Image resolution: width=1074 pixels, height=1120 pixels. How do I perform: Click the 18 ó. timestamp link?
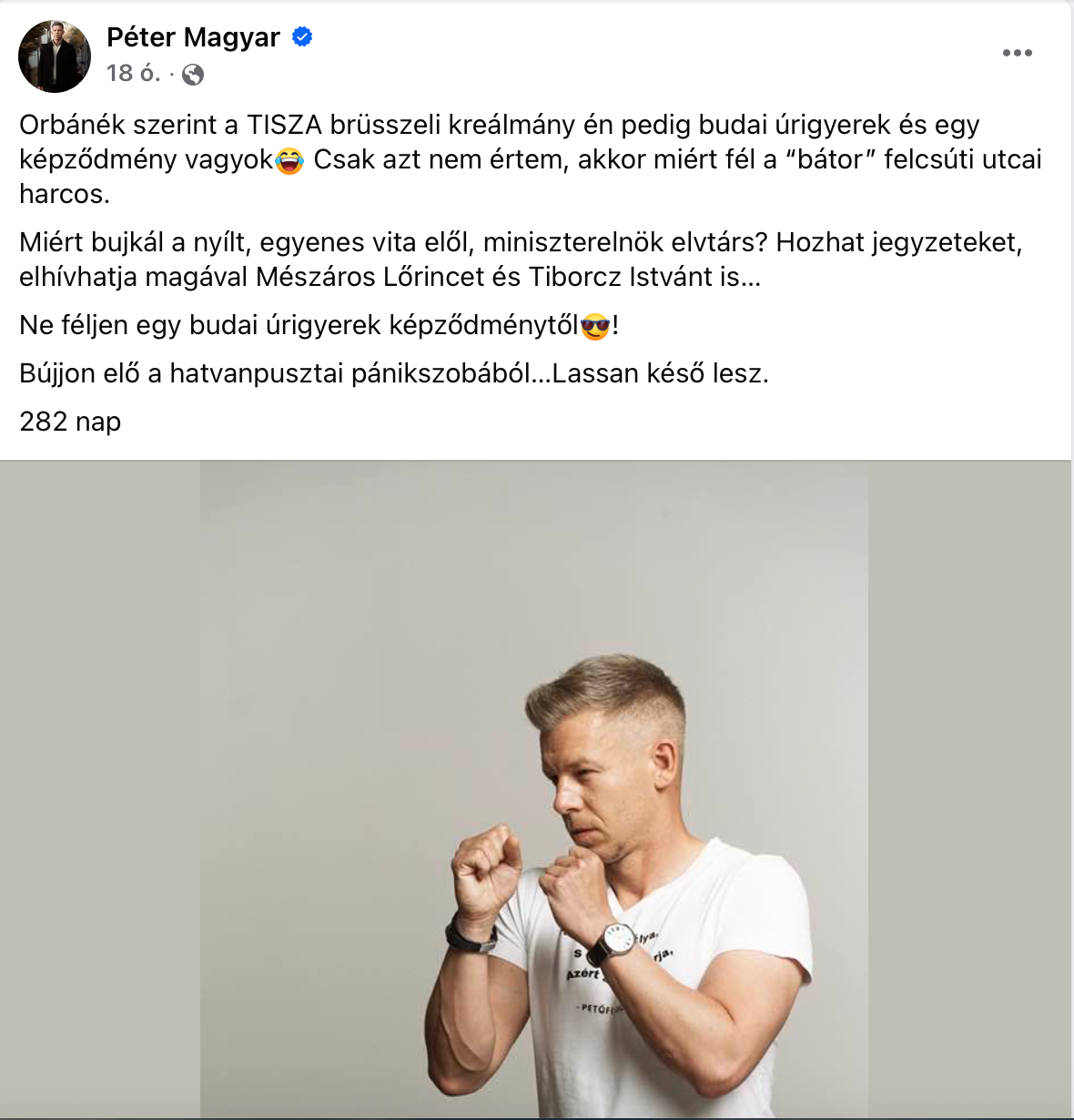134,73
